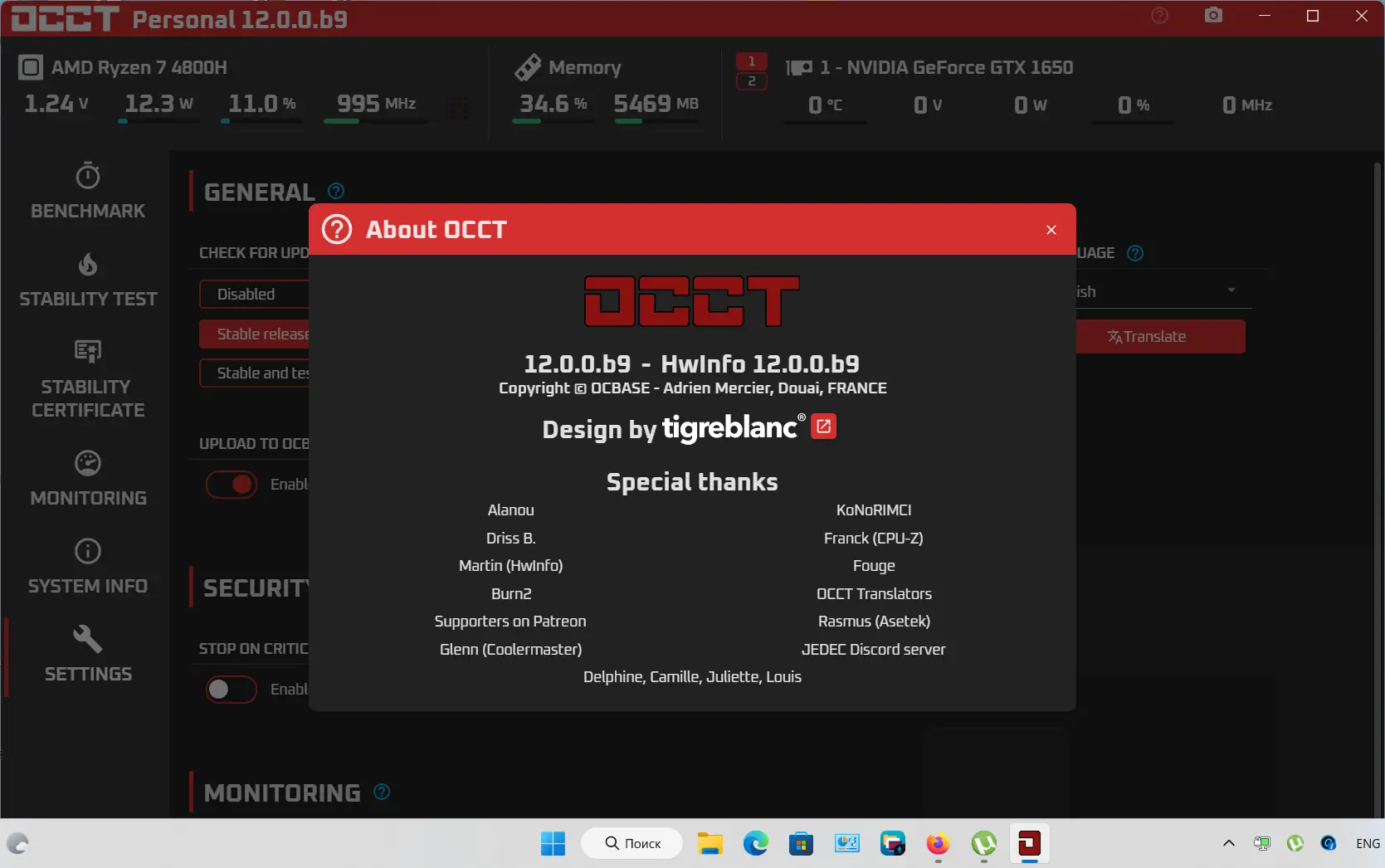The height and width of the screenshot is (868, 1385).
Task: Click the Franck (CPU-Z) credit
Action: coord(873,539)
